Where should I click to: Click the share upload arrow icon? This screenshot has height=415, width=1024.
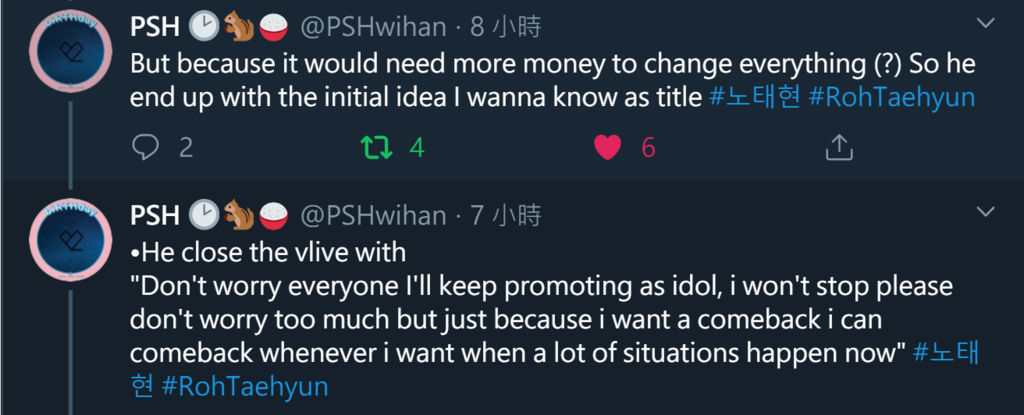coord(839,148)
